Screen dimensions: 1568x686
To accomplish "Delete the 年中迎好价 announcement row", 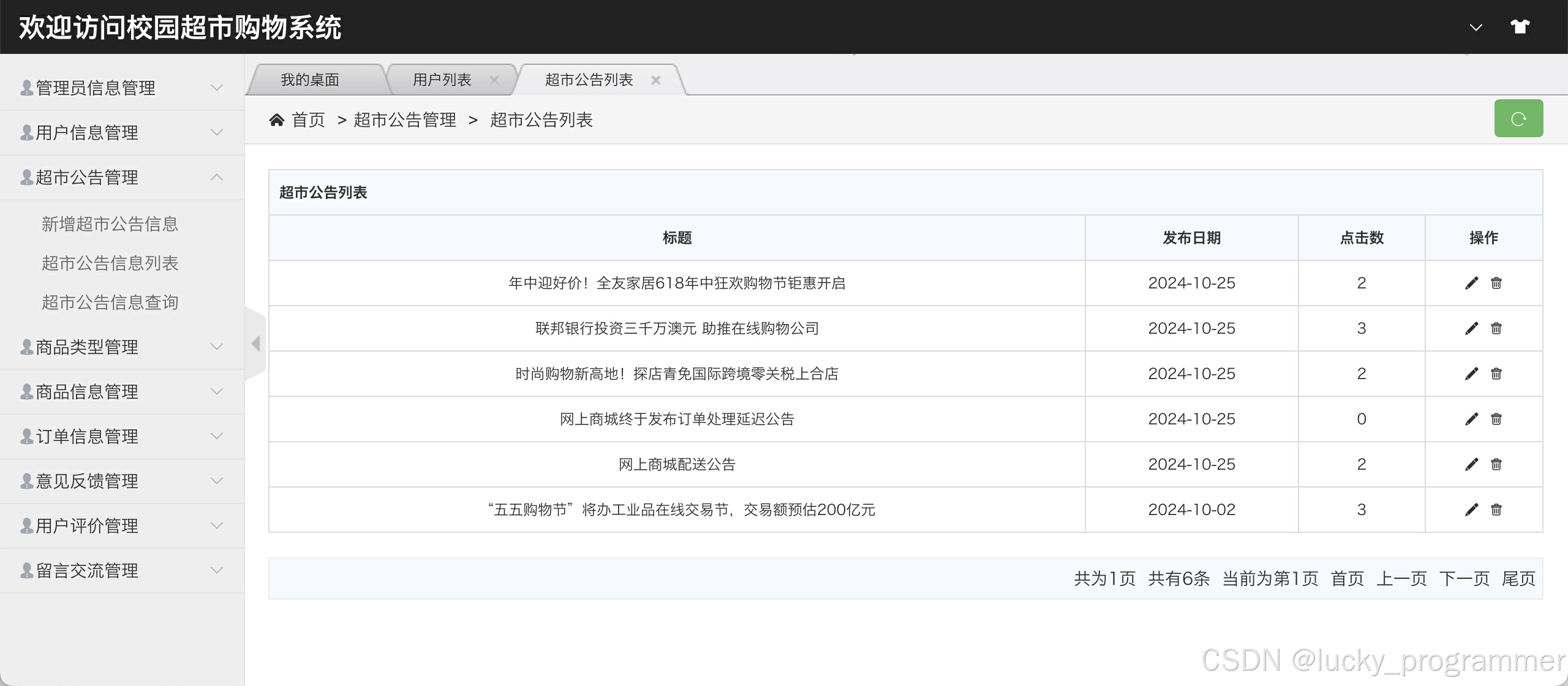I will [1496, 283].
